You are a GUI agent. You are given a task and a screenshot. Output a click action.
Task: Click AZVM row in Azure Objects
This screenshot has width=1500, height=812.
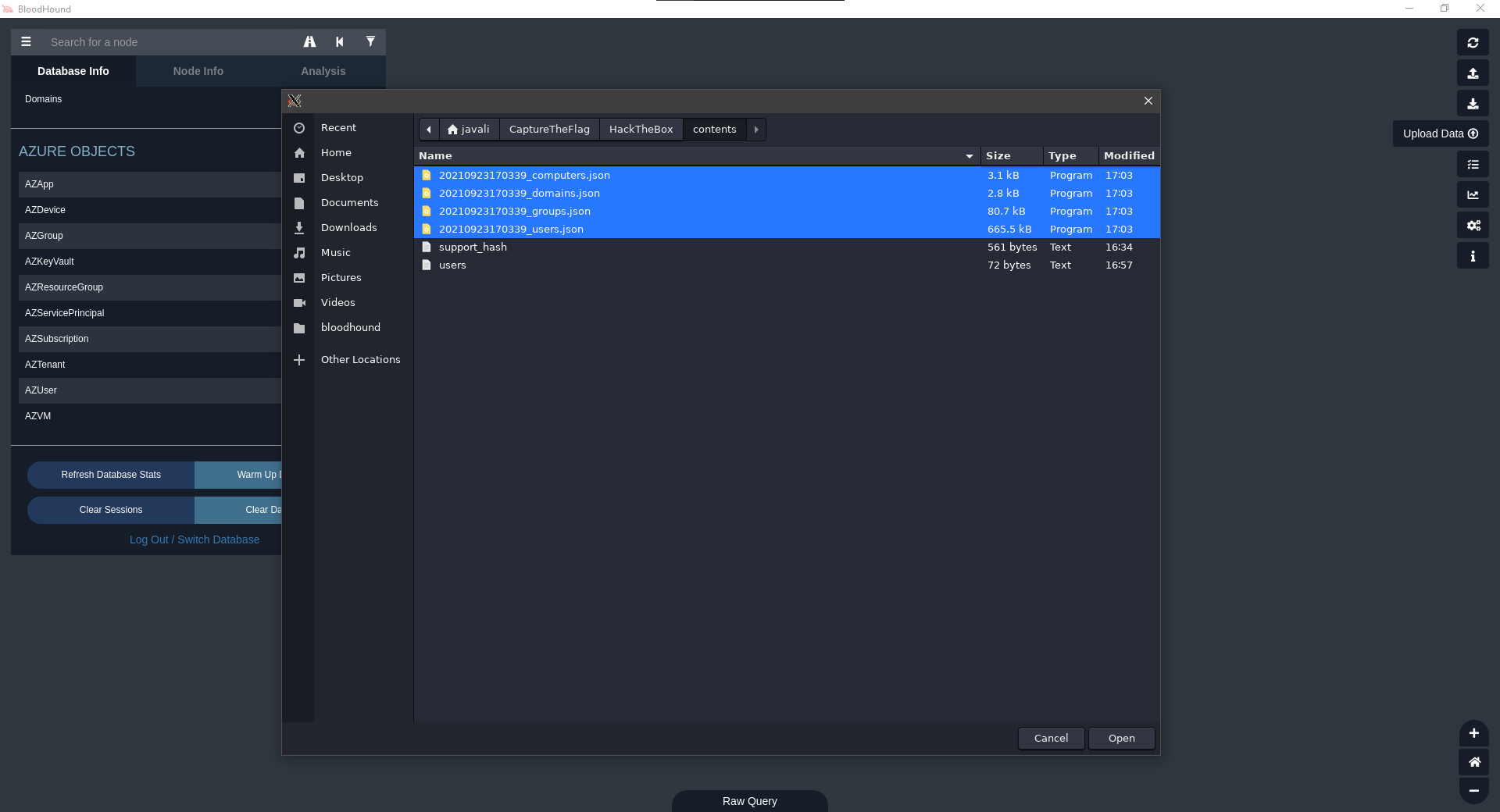pos(150,416)
